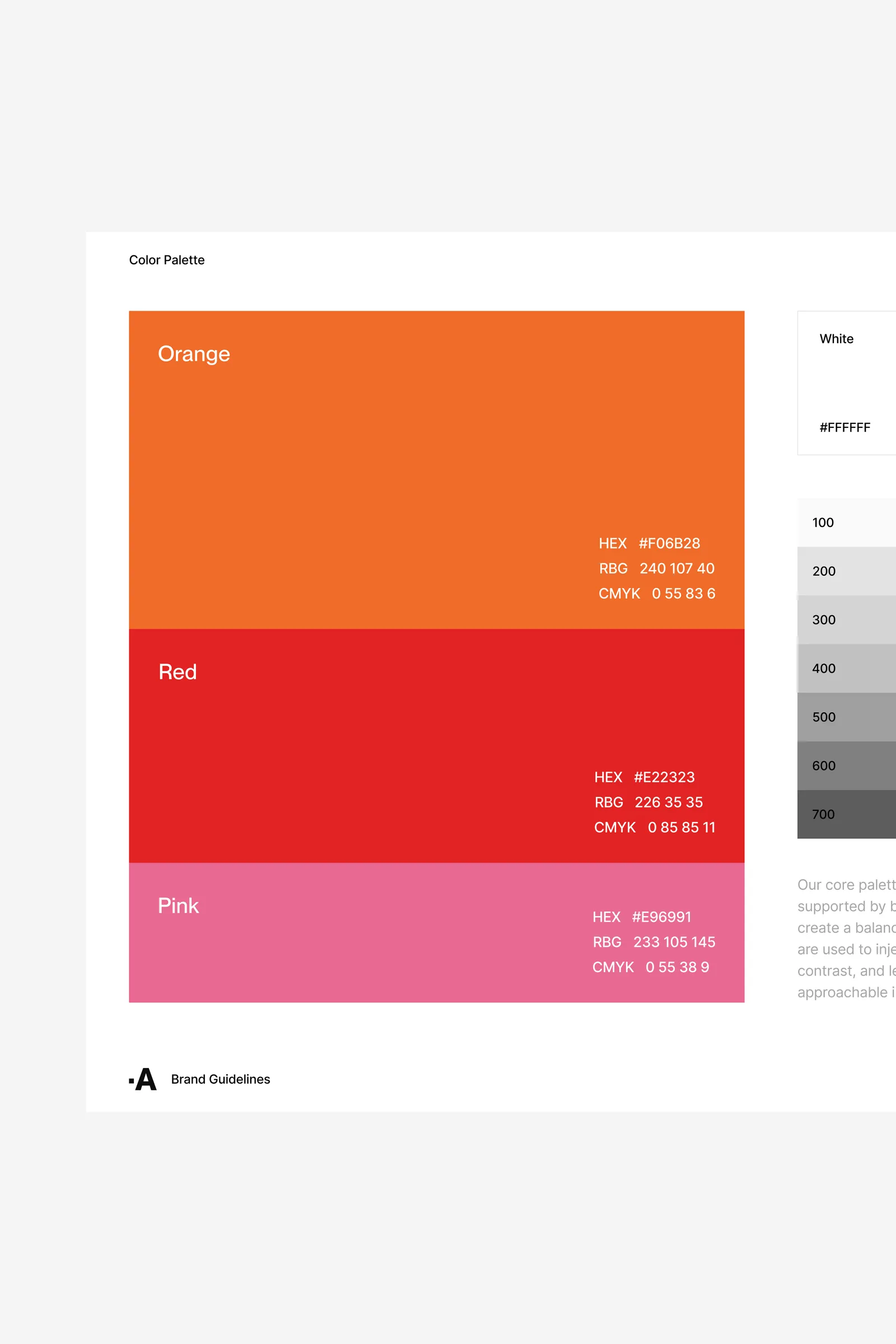Click the Brand Guidelines footer text
The width and height of the screenshot is (896, 1344).
[221, 1079]
